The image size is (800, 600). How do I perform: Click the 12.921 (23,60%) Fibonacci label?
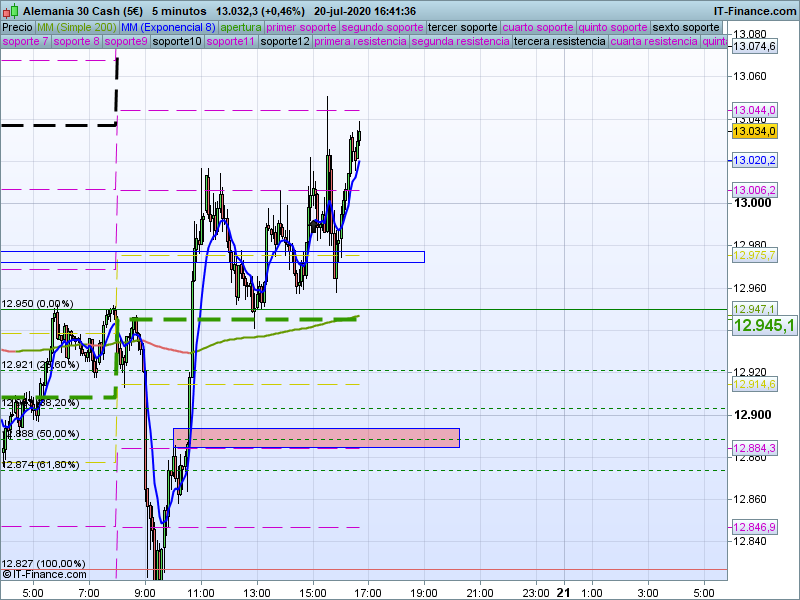click(40, 365)
